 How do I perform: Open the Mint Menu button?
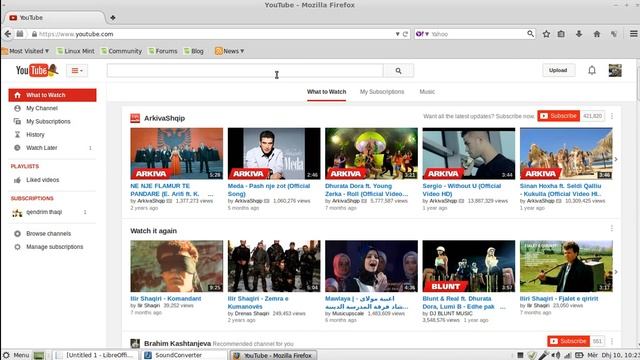[x=16, y=355]
